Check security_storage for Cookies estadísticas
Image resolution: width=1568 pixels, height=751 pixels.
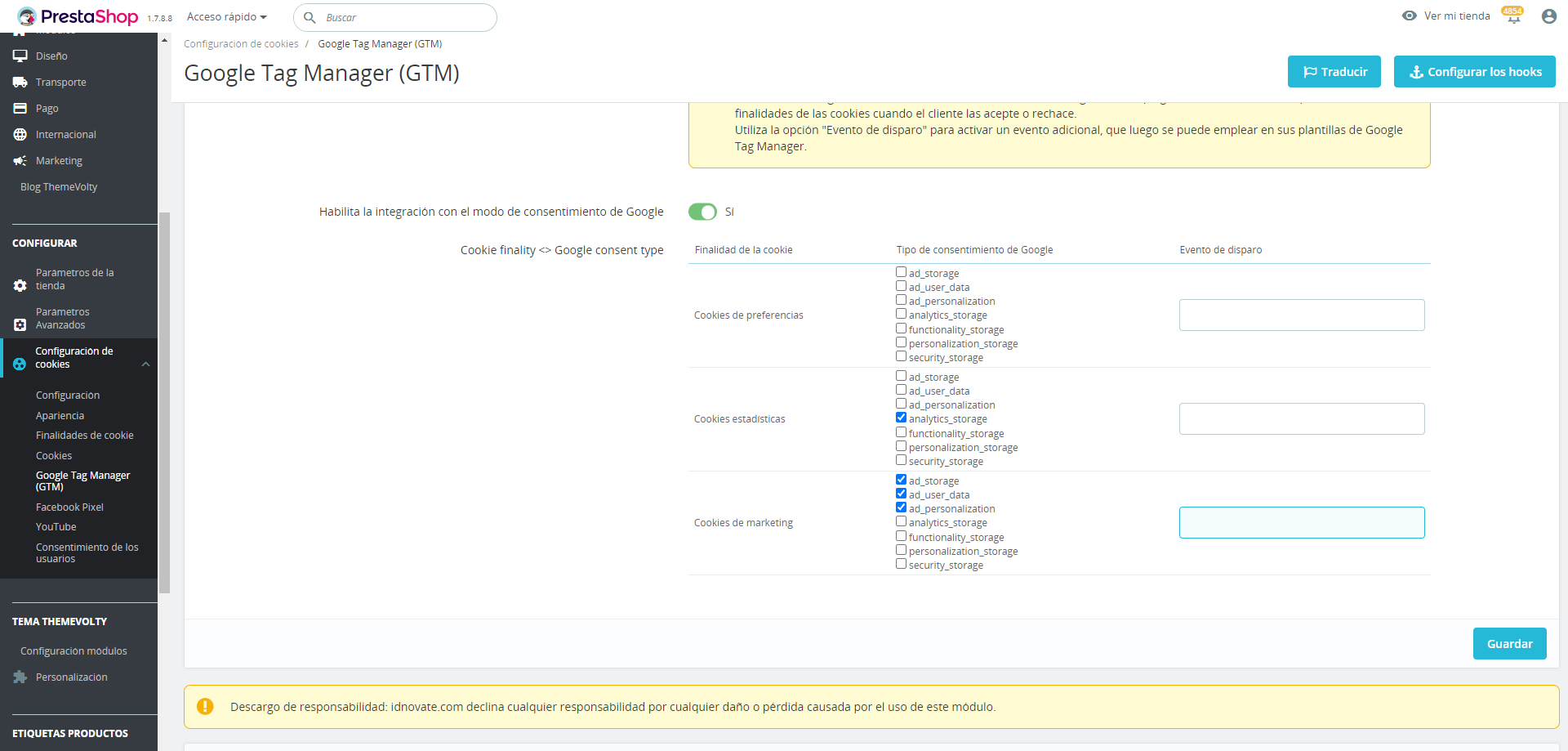pyautogui.click(x=902, y=460)
